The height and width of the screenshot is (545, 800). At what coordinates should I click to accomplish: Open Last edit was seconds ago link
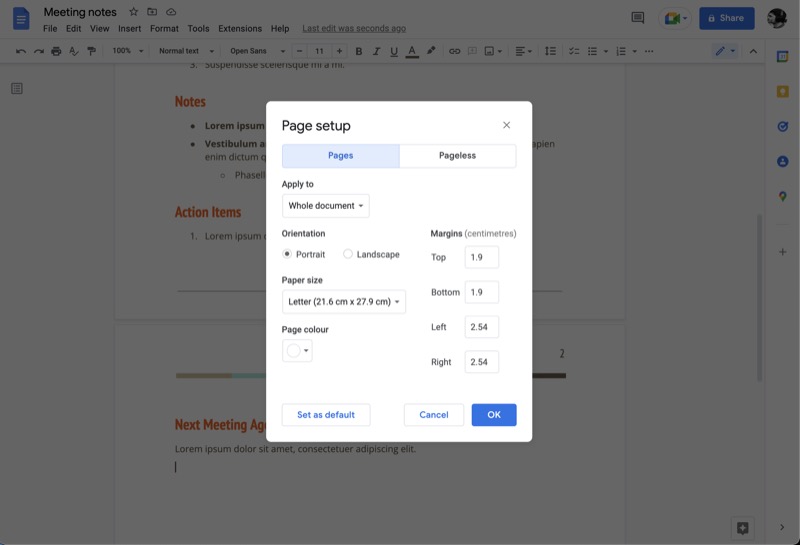click(354, 29)
